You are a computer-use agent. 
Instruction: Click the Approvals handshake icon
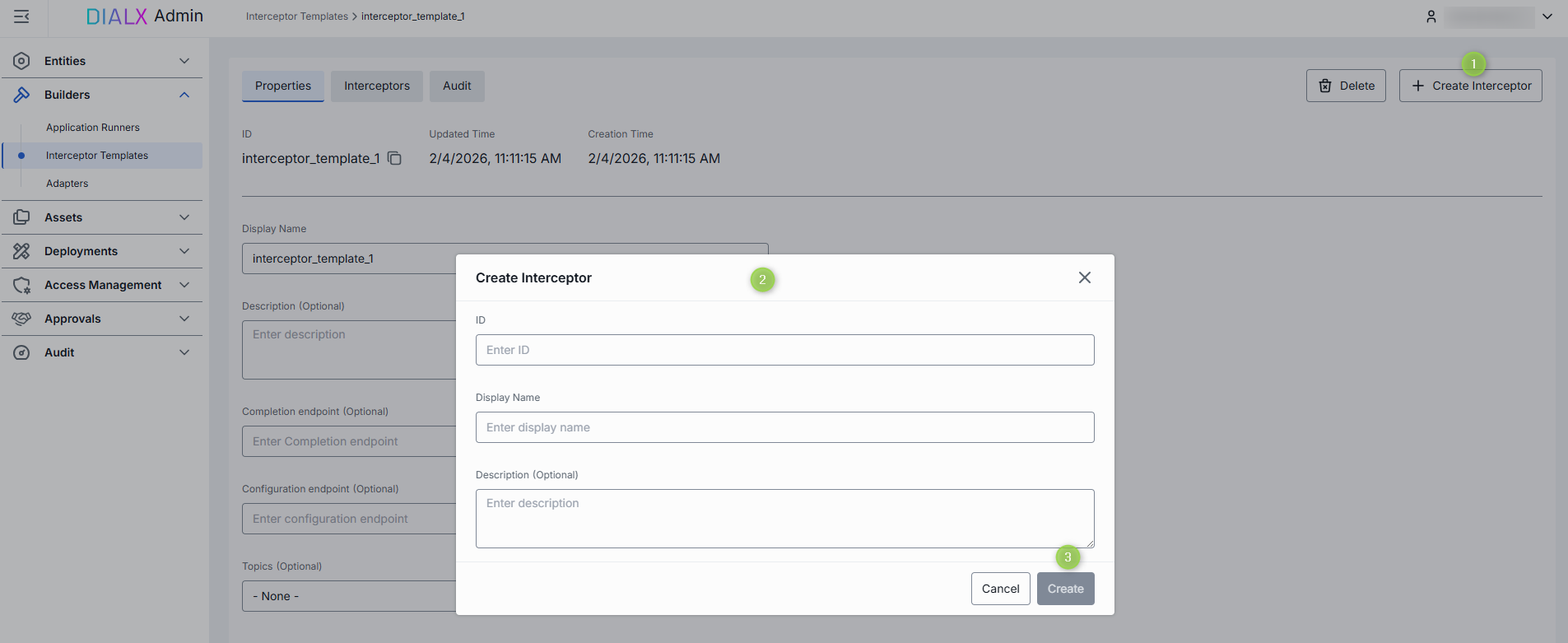pyautogui.click(x=21, y=319)
